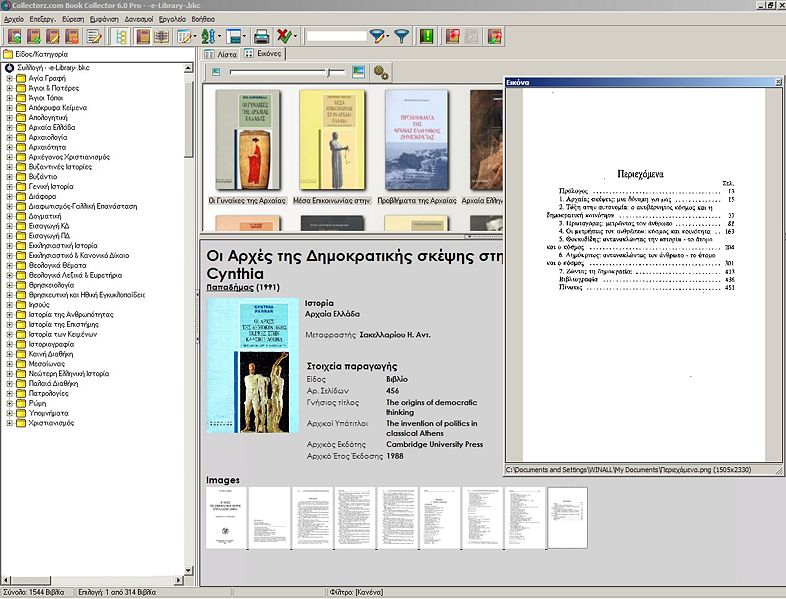The width and height of the screenshot is (786, 599).
Task: Click the plain funnel filter icon
Action: pos(402,37)
